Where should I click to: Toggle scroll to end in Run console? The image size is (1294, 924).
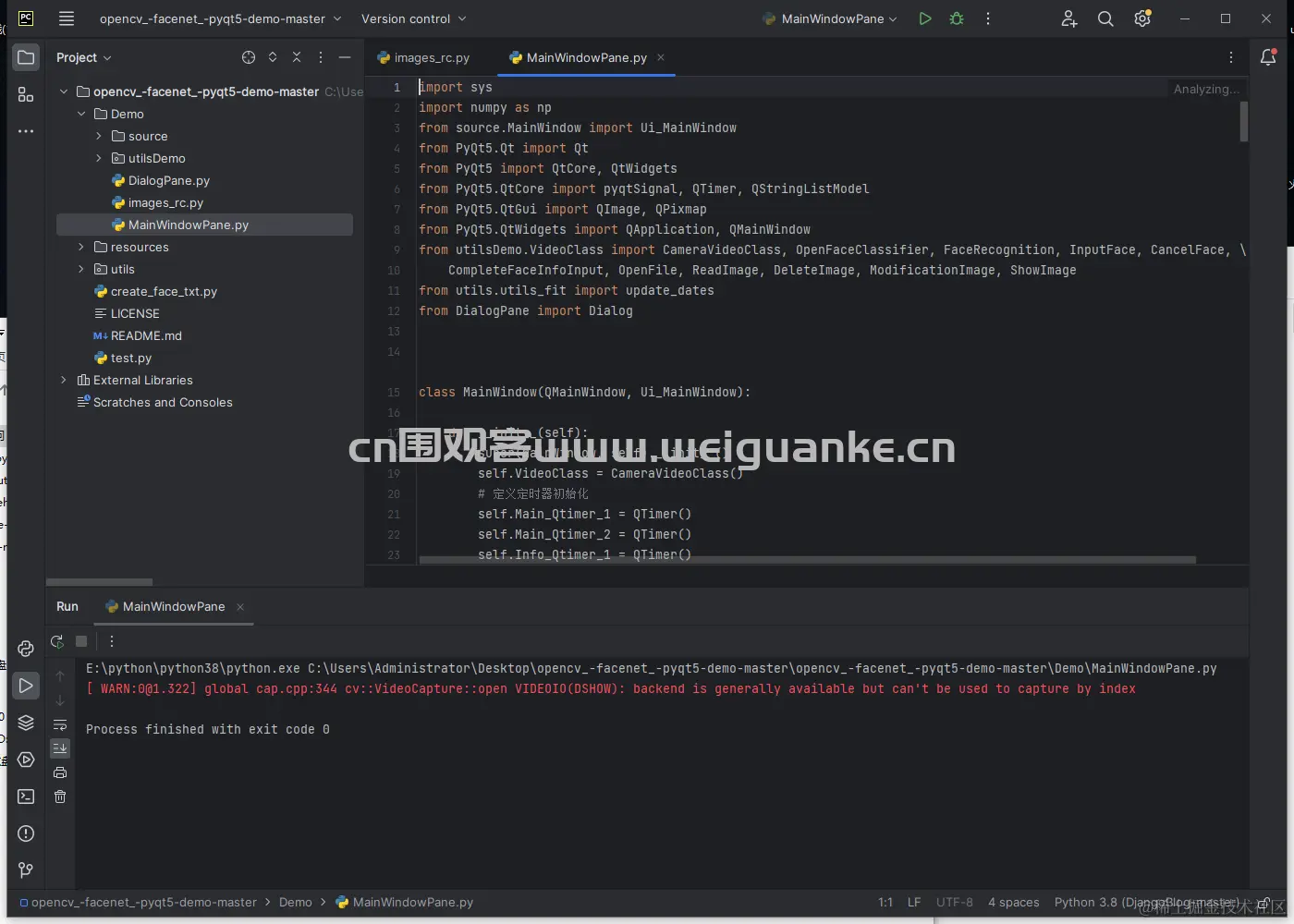point(60,748)
